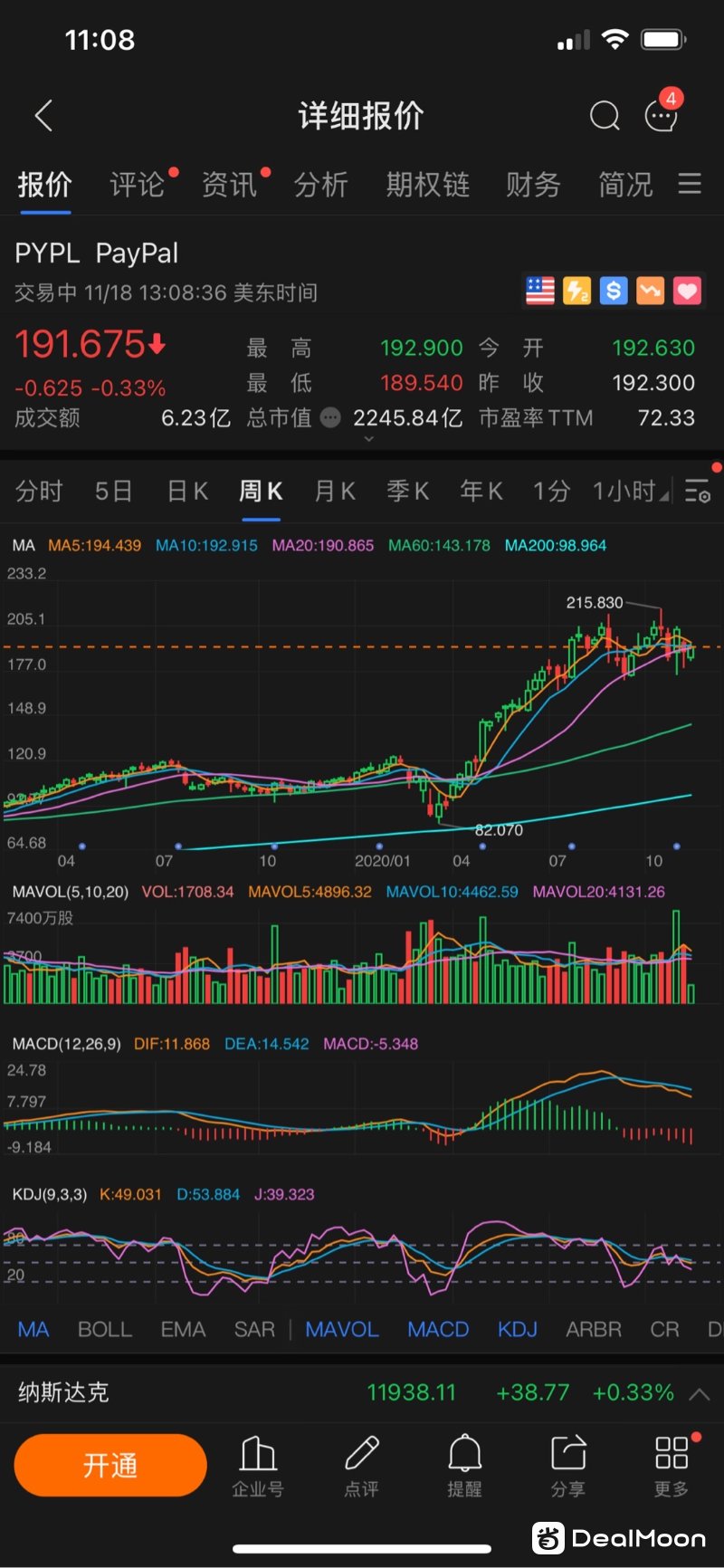Select 月K chart period
The width and height of the screenshot is (724, 1568).
point(335,492)
